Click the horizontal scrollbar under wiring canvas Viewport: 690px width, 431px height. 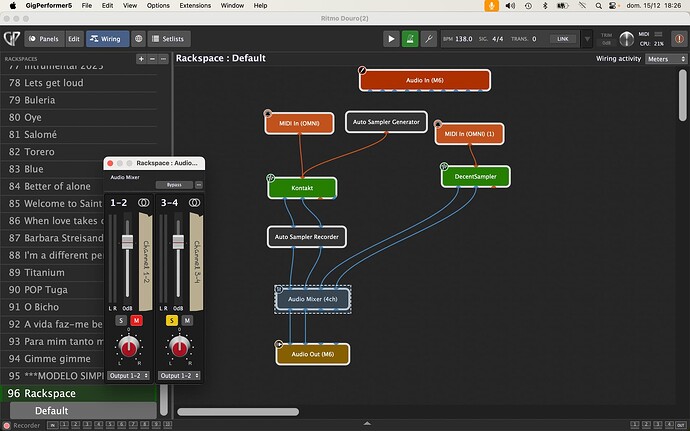coord(238,412)
